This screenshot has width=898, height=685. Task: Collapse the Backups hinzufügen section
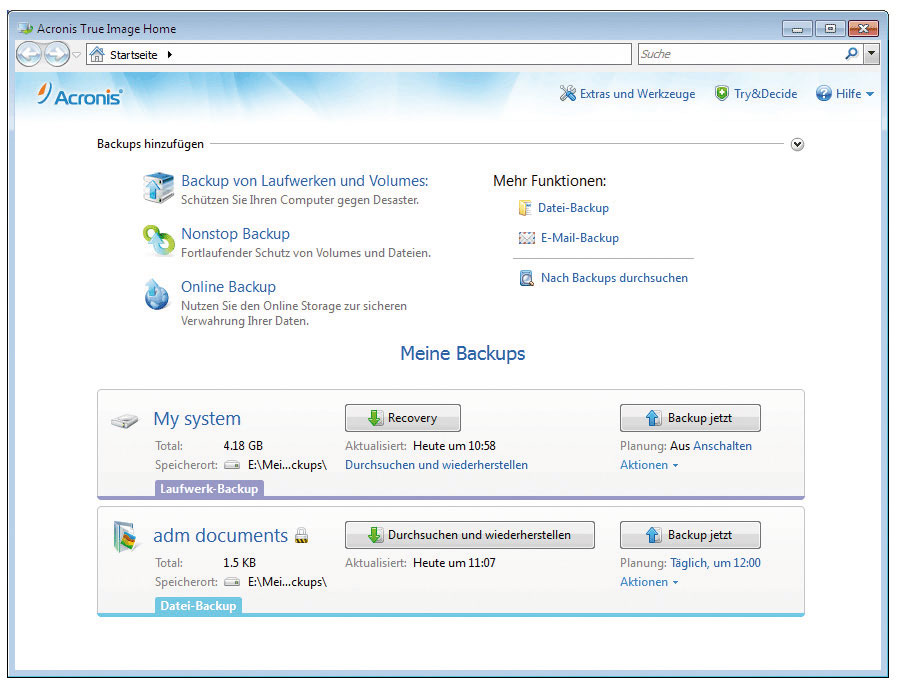[x=797, y=144]
